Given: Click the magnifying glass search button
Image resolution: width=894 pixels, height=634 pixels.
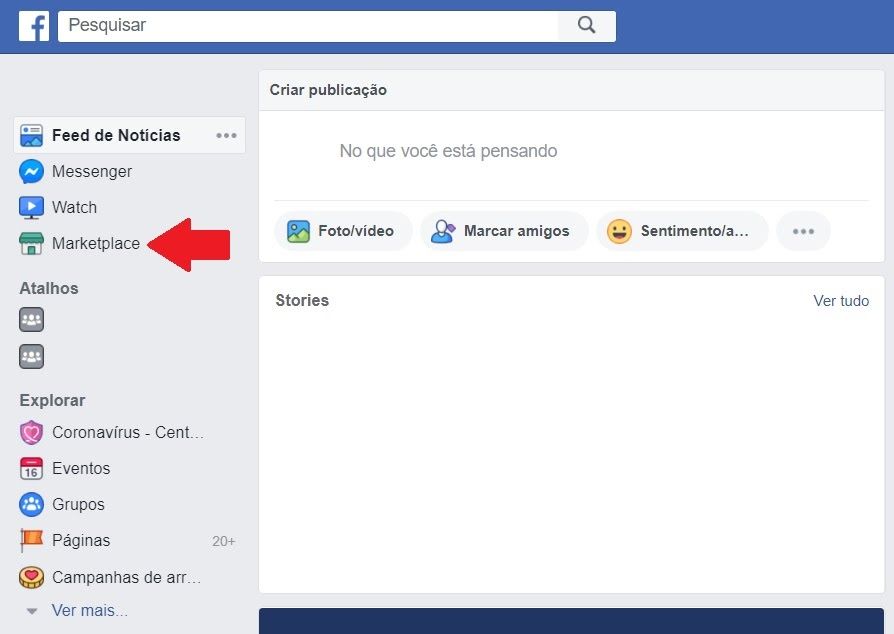Looking at the screenshot, I should click(587, 26).
